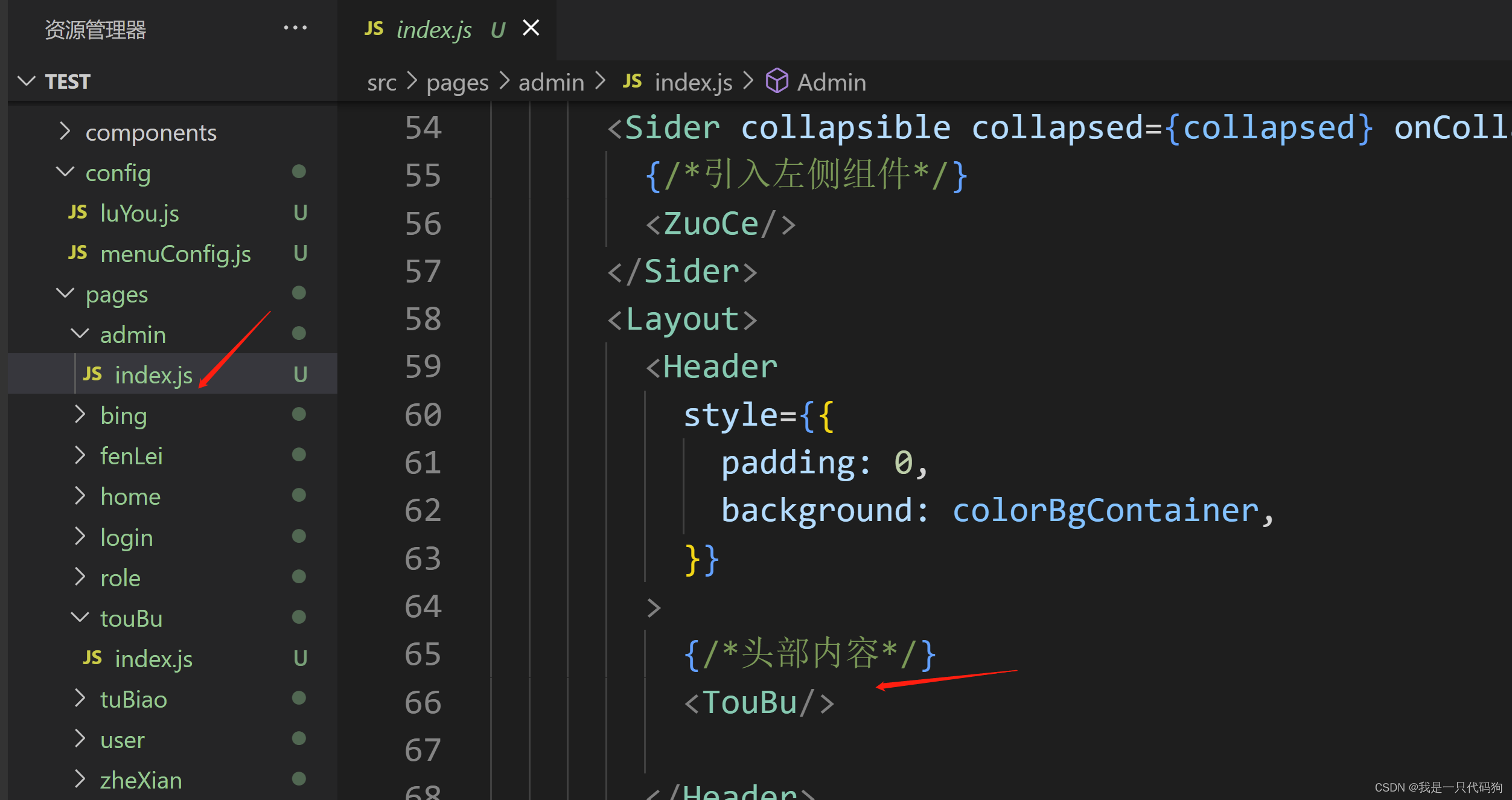Open the admin breadcrumb menu
Screen dimensions: 1512x800
point(550,82)
